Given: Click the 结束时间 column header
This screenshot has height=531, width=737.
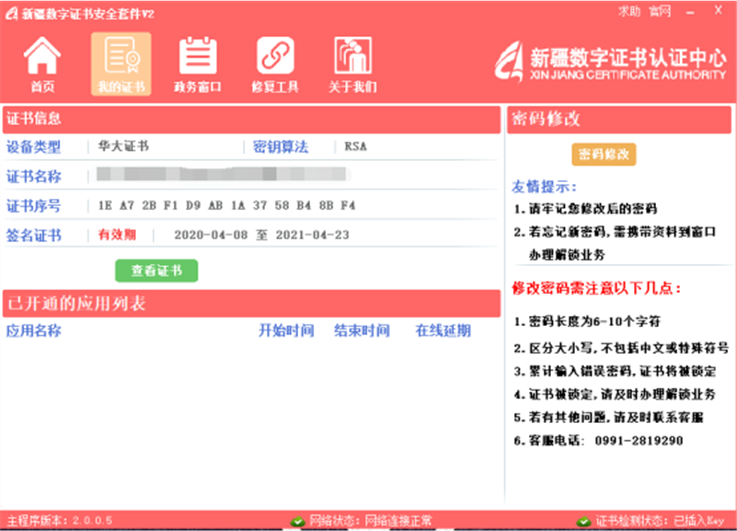Looking at the screenshot, I should (361, 330).
